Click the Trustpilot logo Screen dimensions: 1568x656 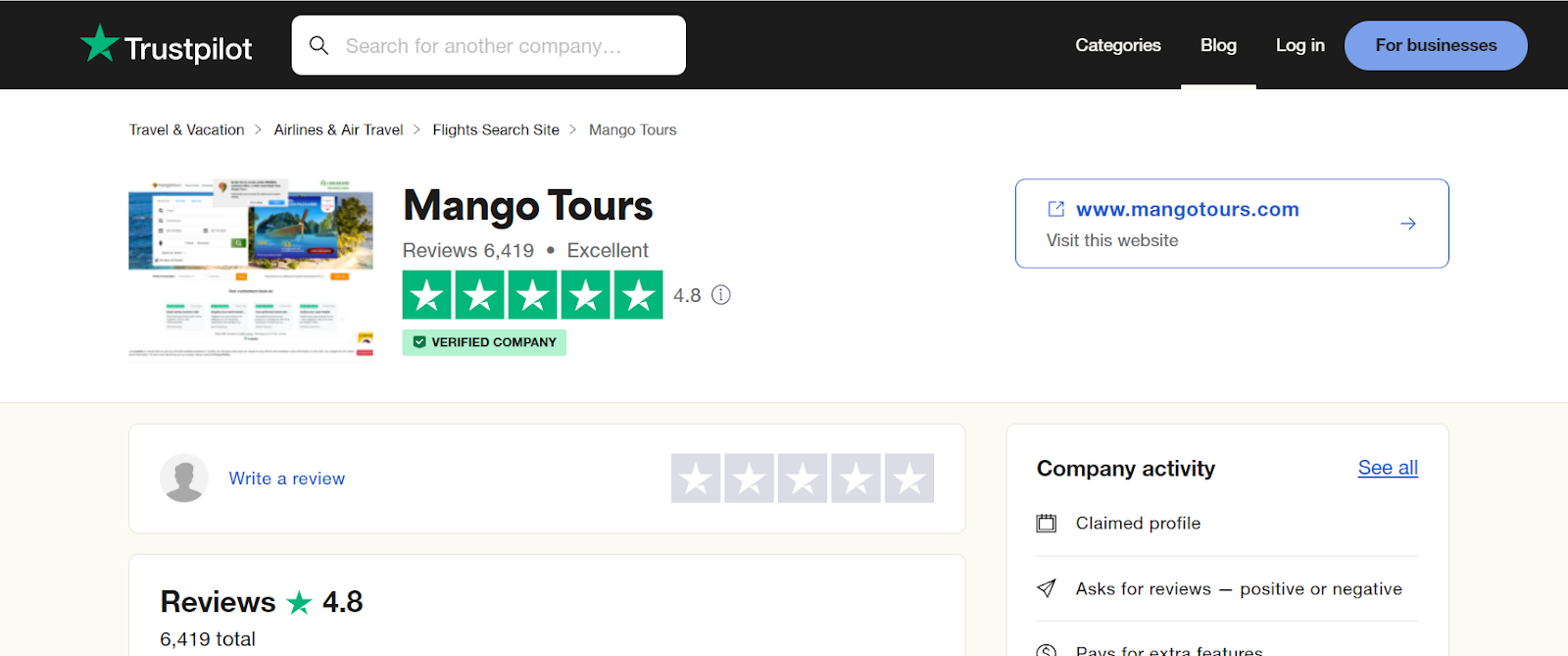click(166, 45)
